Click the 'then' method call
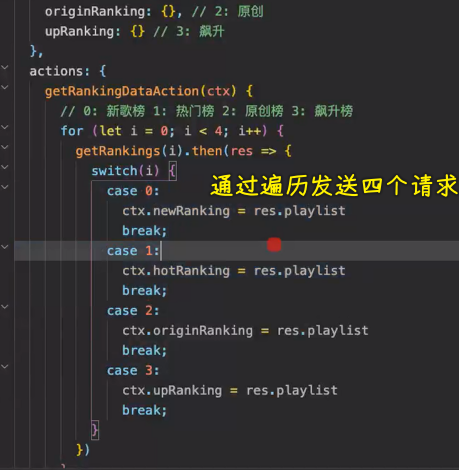The image size is (459, 470). [207, 151]
